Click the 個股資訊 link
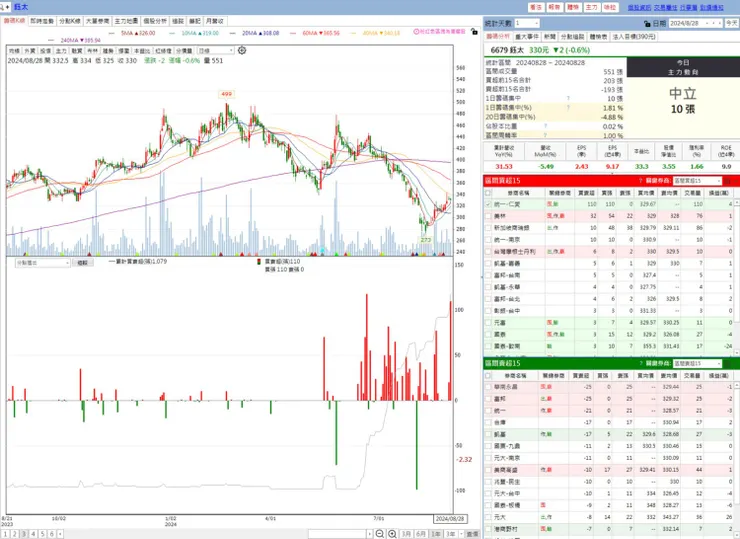This screenshot has width=740, height=539. [639, 8]
